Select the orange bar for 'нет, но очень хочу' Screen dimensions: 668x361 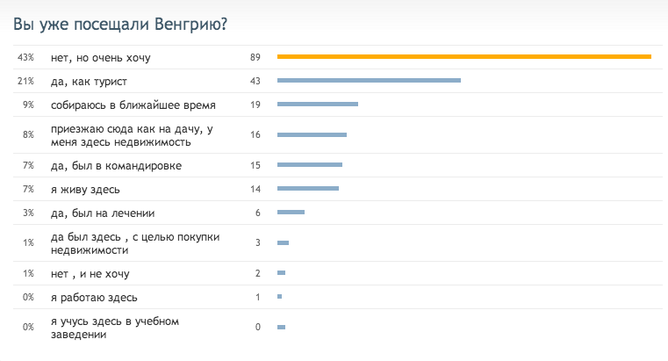(464, 57)
